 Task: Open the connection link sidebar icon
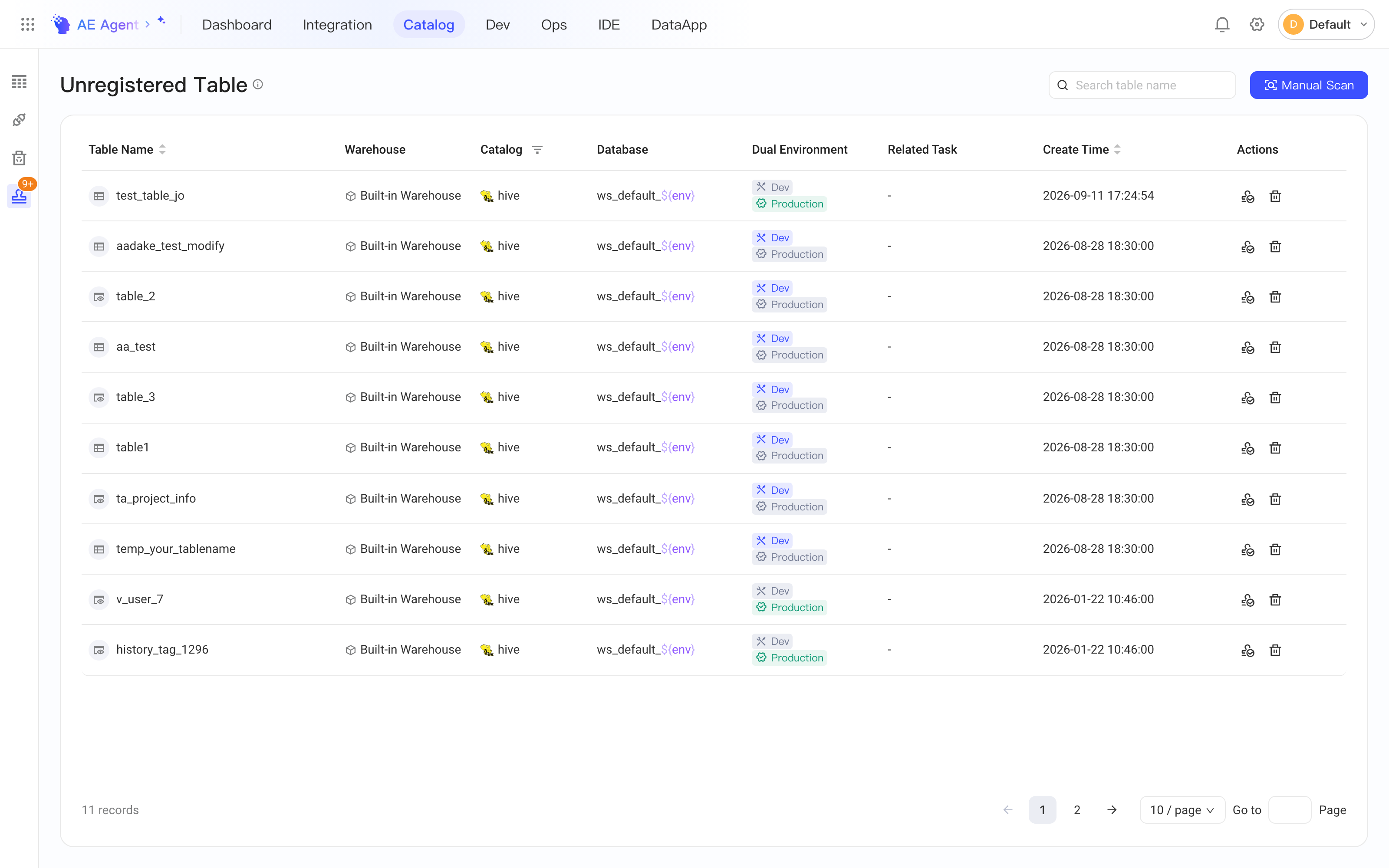point(19,119)
